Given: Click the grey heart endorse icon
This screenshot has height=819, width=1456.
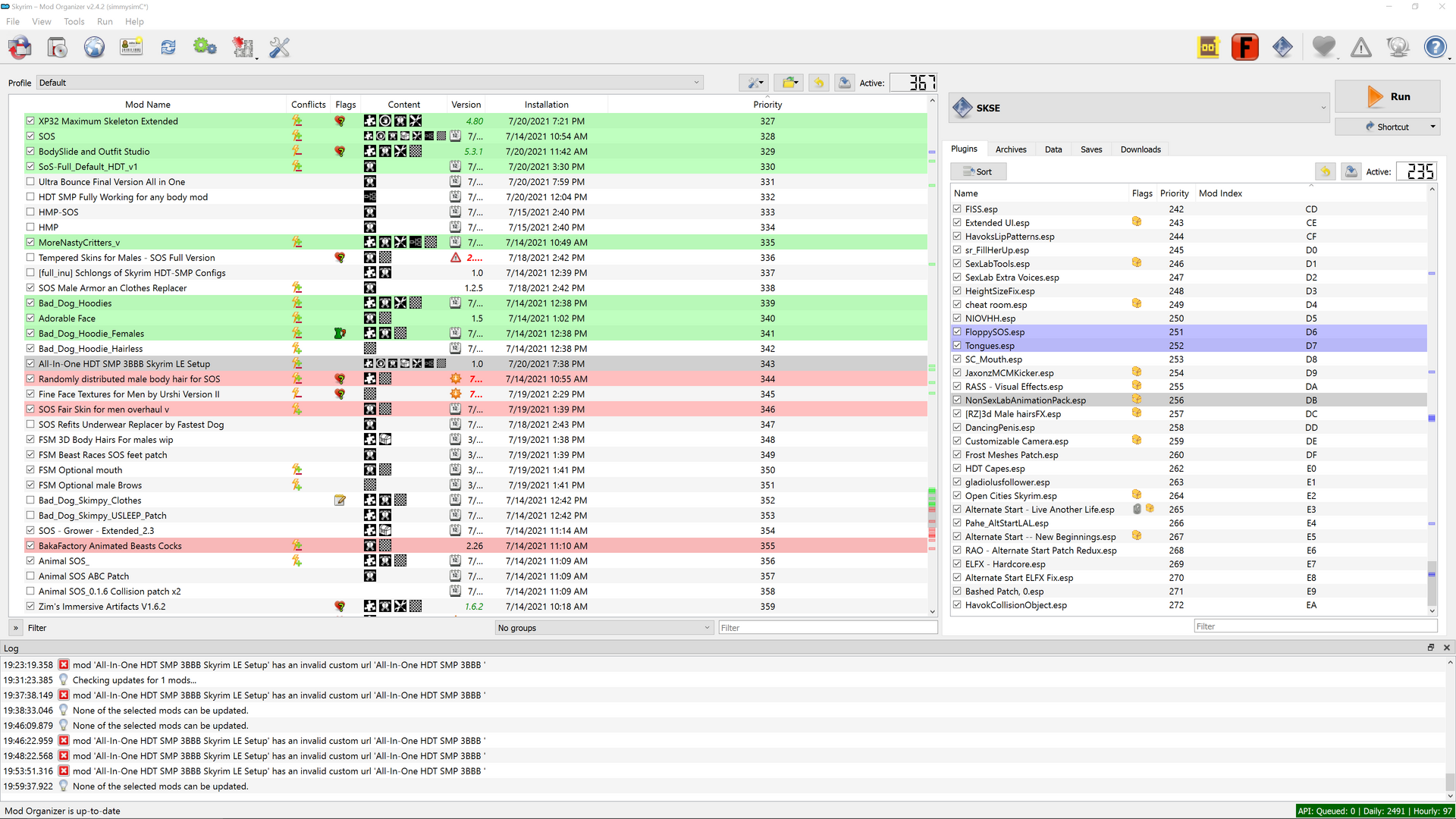Looking at the screenshot, I should pos(1323,48).
